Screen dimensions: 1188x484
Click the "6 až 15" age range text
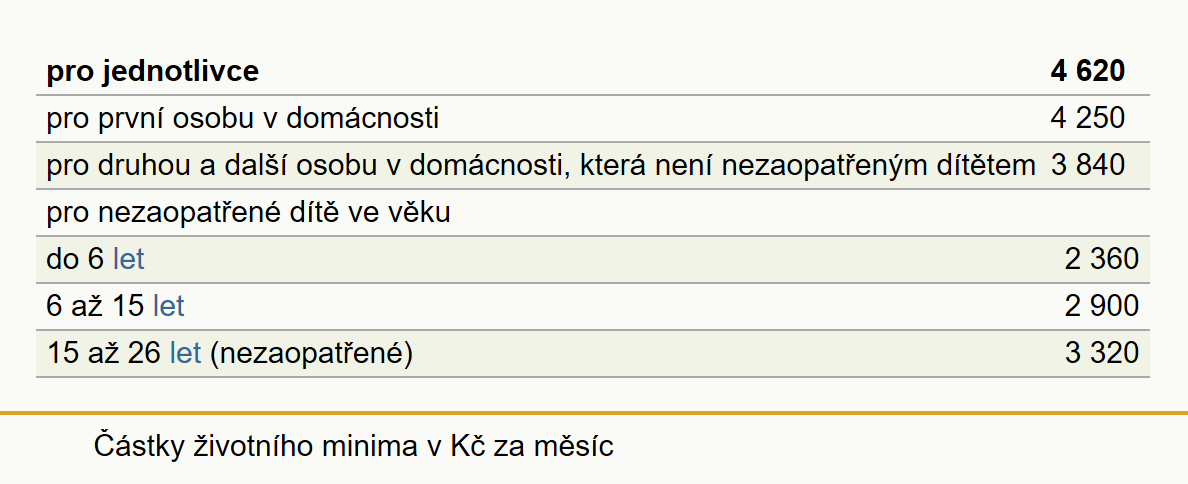95,306
